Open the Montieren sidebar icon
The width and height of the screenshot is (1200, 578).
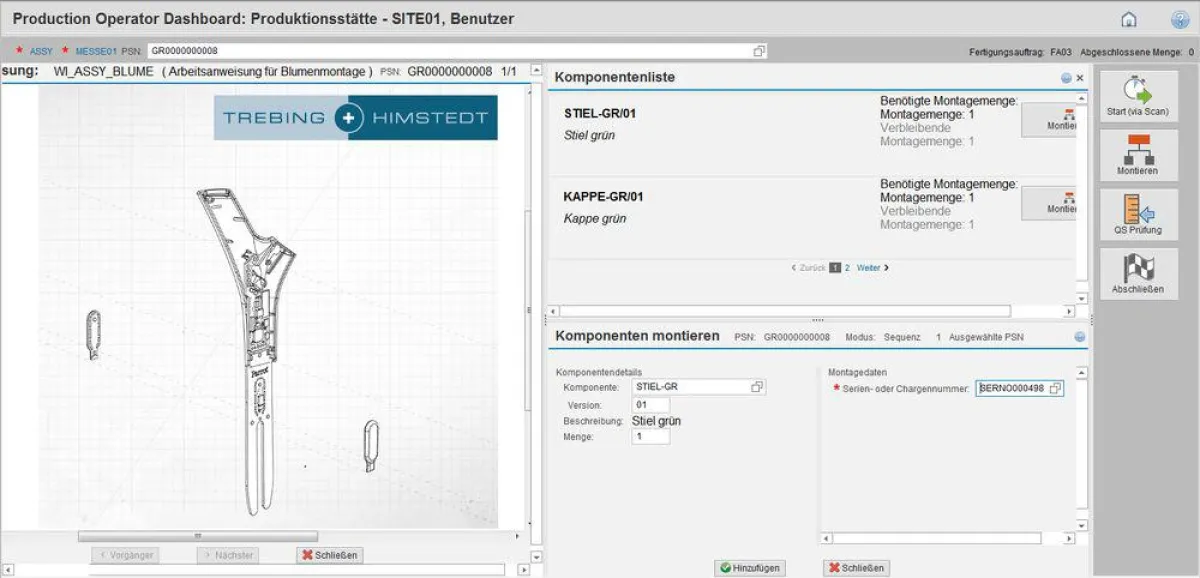[x=1139, y=155]
